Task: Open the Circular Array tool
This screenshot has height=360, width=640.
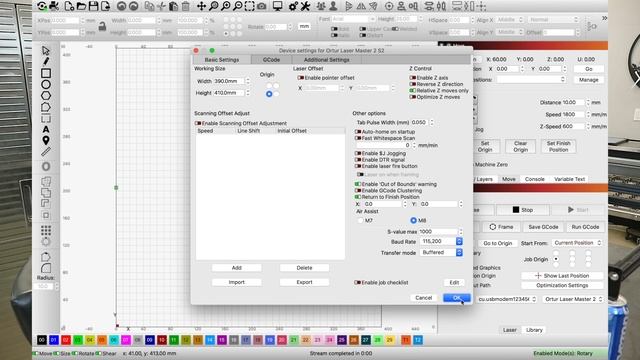Action: 46,242
